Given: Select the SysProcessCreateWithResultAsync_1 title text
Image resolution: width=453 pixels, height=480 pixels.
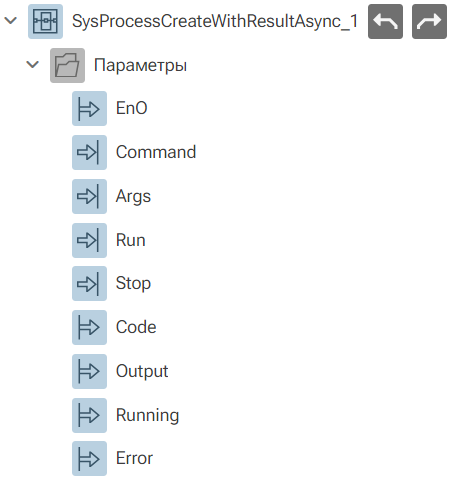Looking at the screenshot, I should (x=215, y=22).
